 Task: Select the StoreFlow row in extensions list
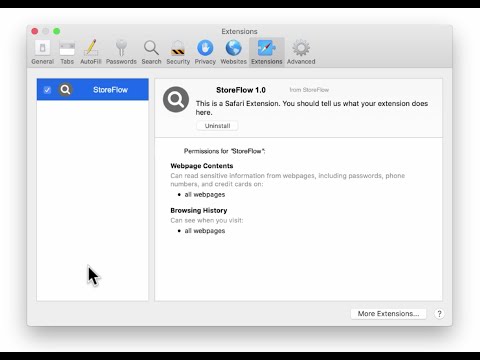tap(93, 89)
